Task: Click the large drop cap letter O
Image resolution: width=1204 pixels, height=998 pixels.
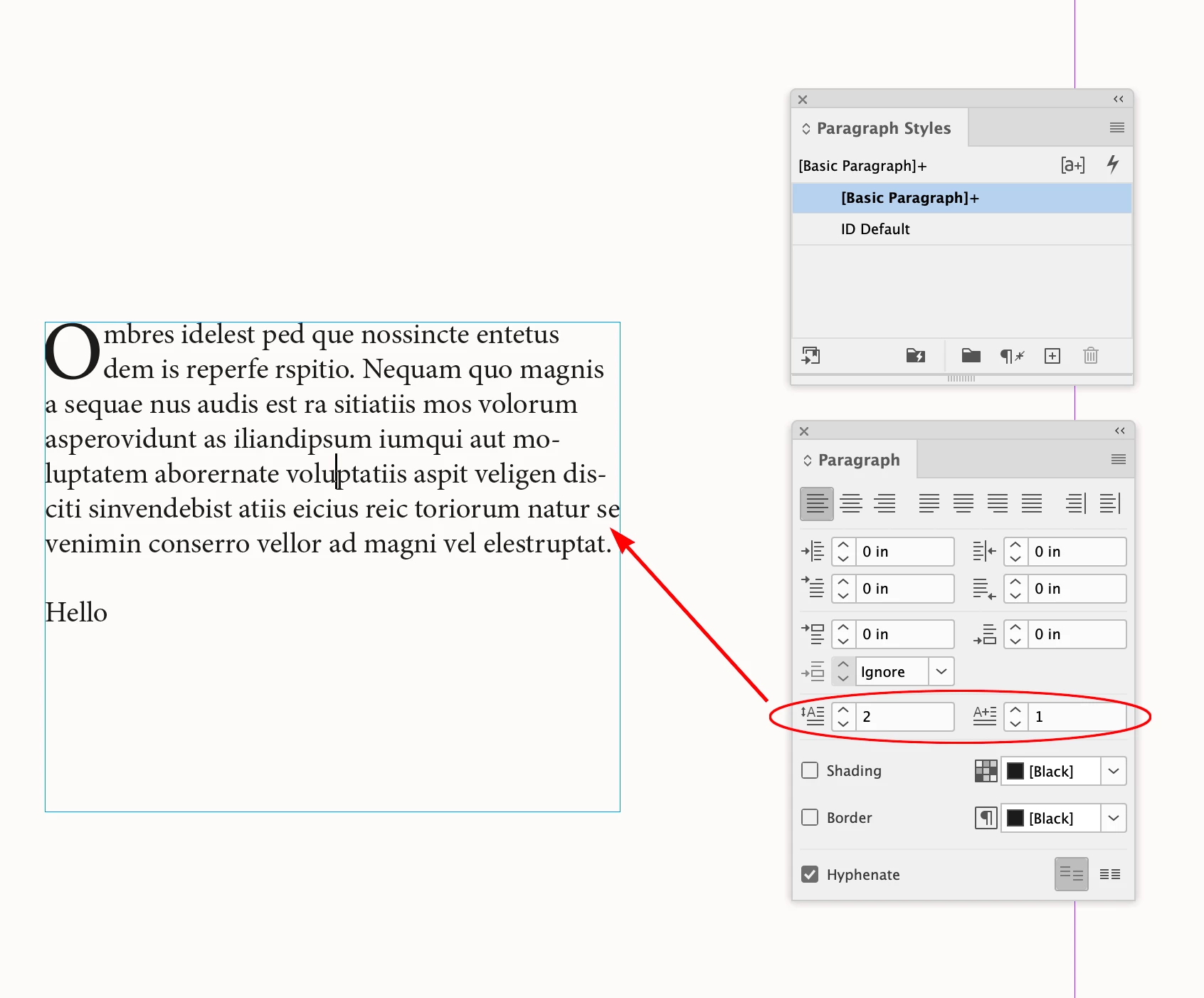Action: [x=73, y=352]
